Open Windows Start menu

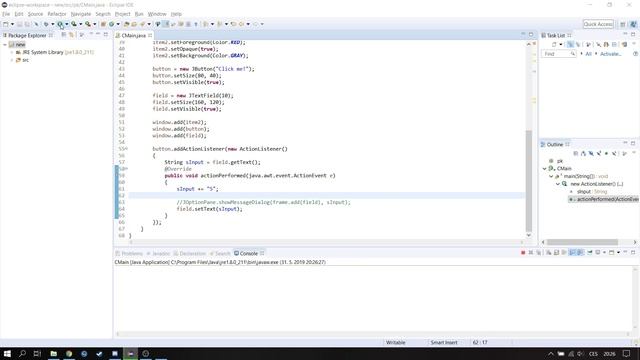[x=7, y=353]
